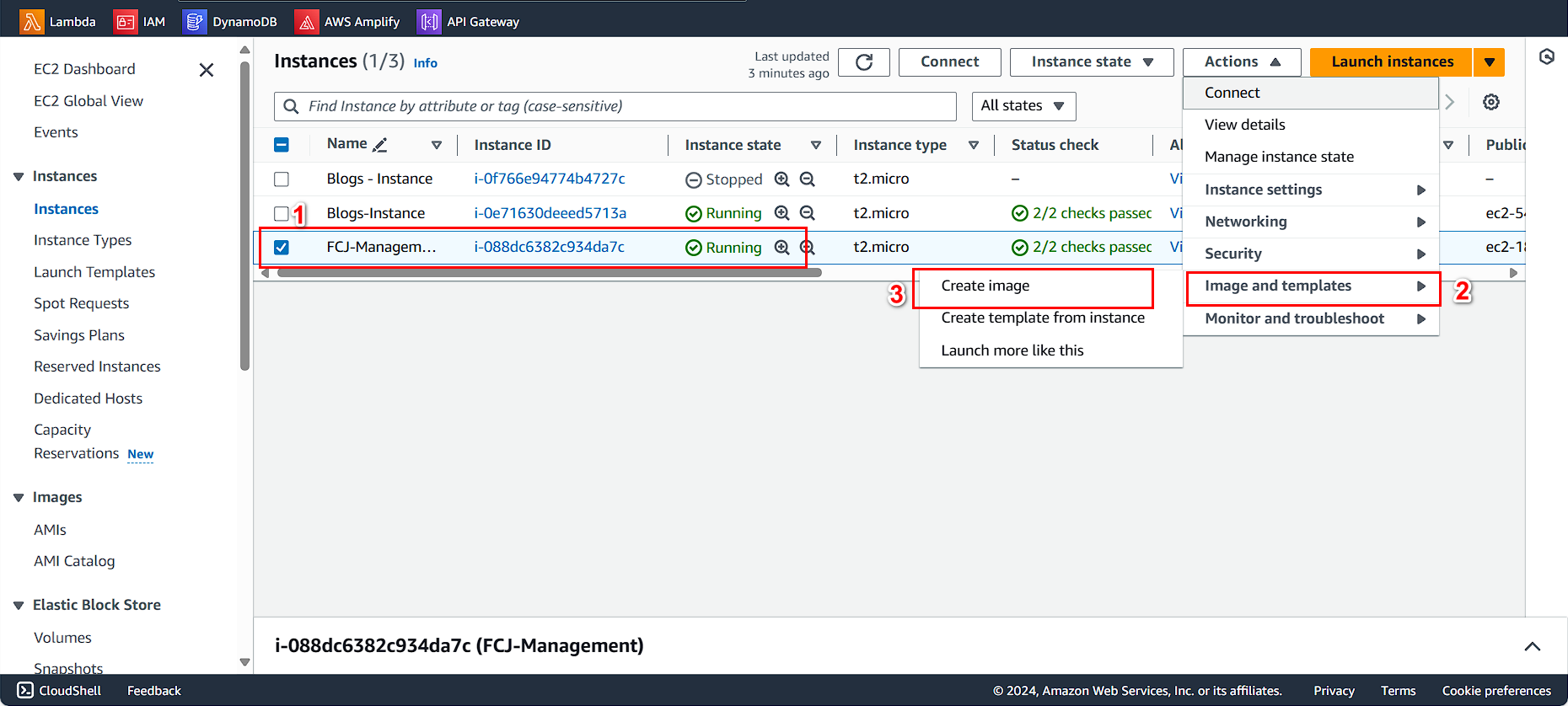Sort by Instance state column arrow
The image size is (1568, 706).
pos(816,145)
